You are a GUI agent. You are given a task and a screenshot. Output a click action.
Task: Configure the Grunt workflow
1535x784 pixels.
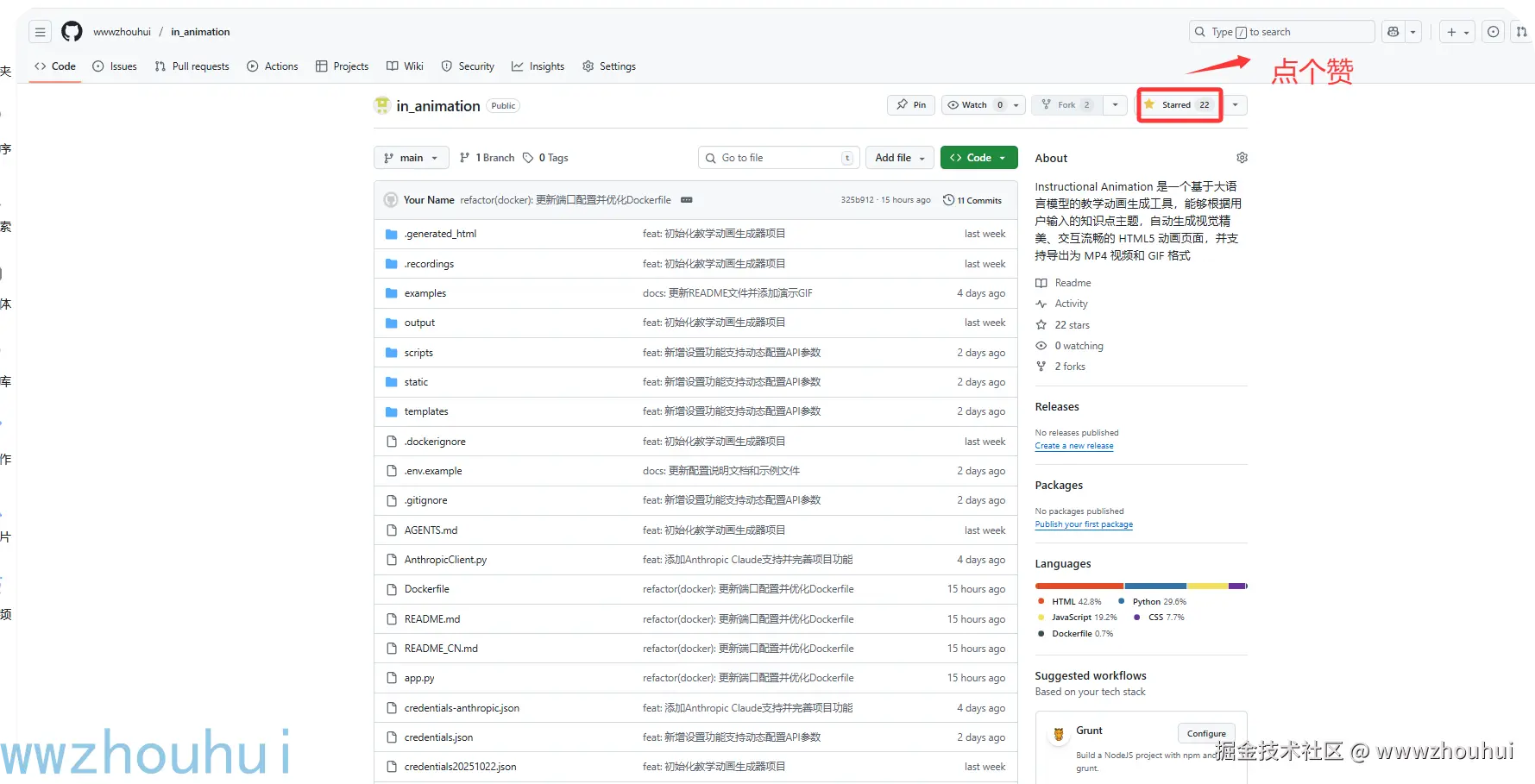coord(1206,734)
